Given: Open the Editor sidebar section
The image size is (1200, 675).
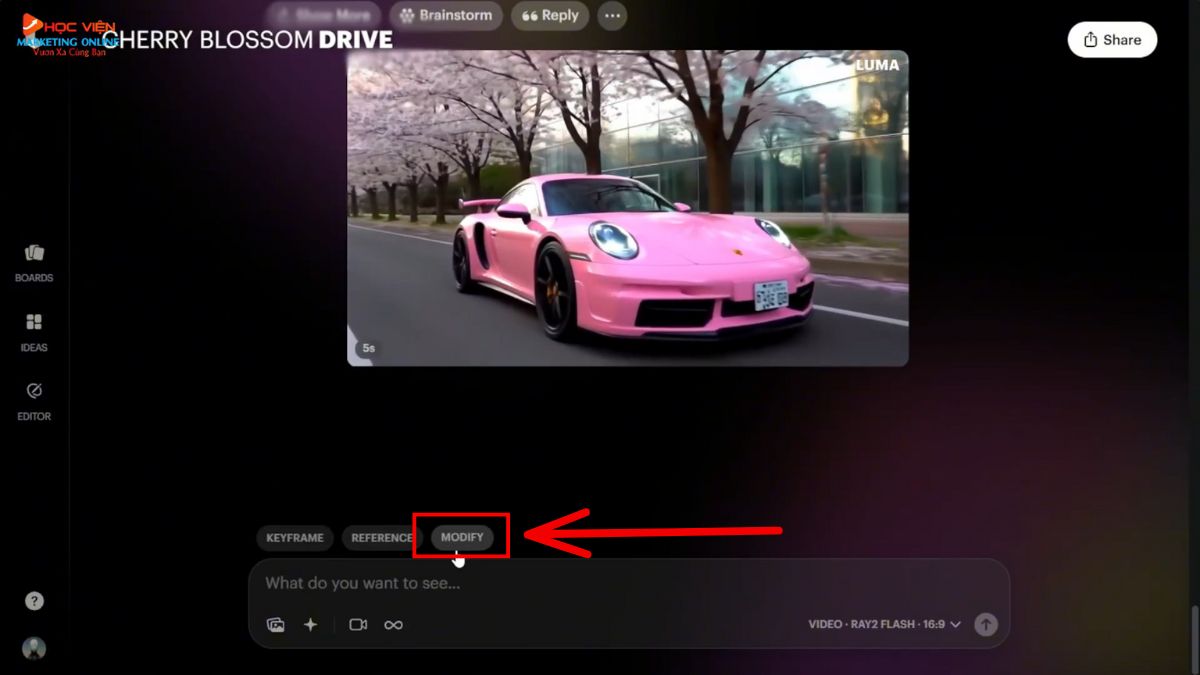Looking at the screenshot, I should [x=34, y=401].
